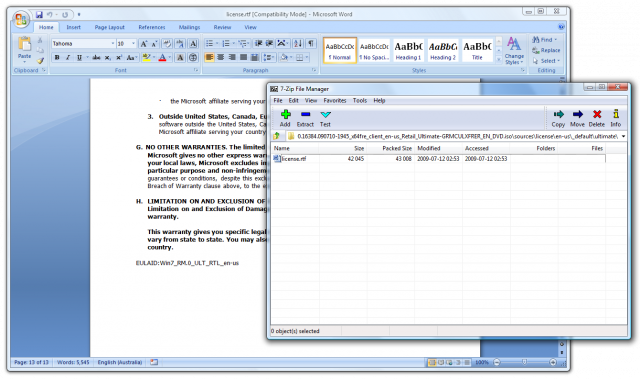Select the Normal style

[x=340, y=50]
